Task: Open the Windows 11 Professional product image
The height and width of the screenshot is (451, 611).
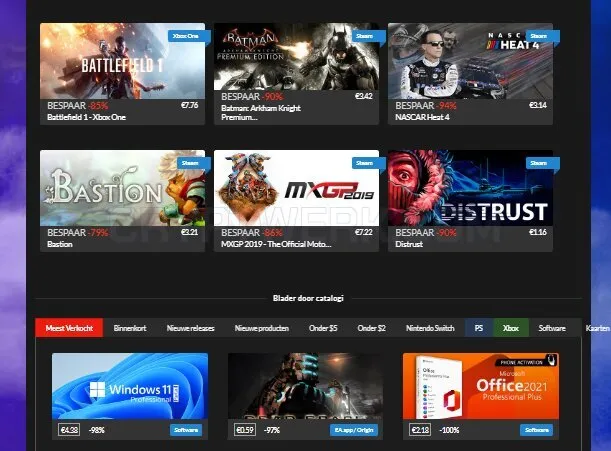Action: point(130,386)
